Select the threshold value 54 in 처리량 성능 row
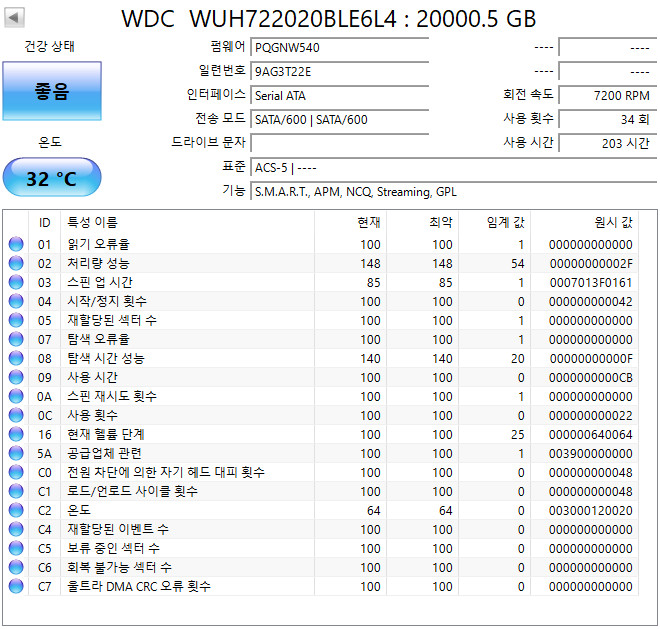660x629 pixels. pyautogui.click(x=518, y=264)
